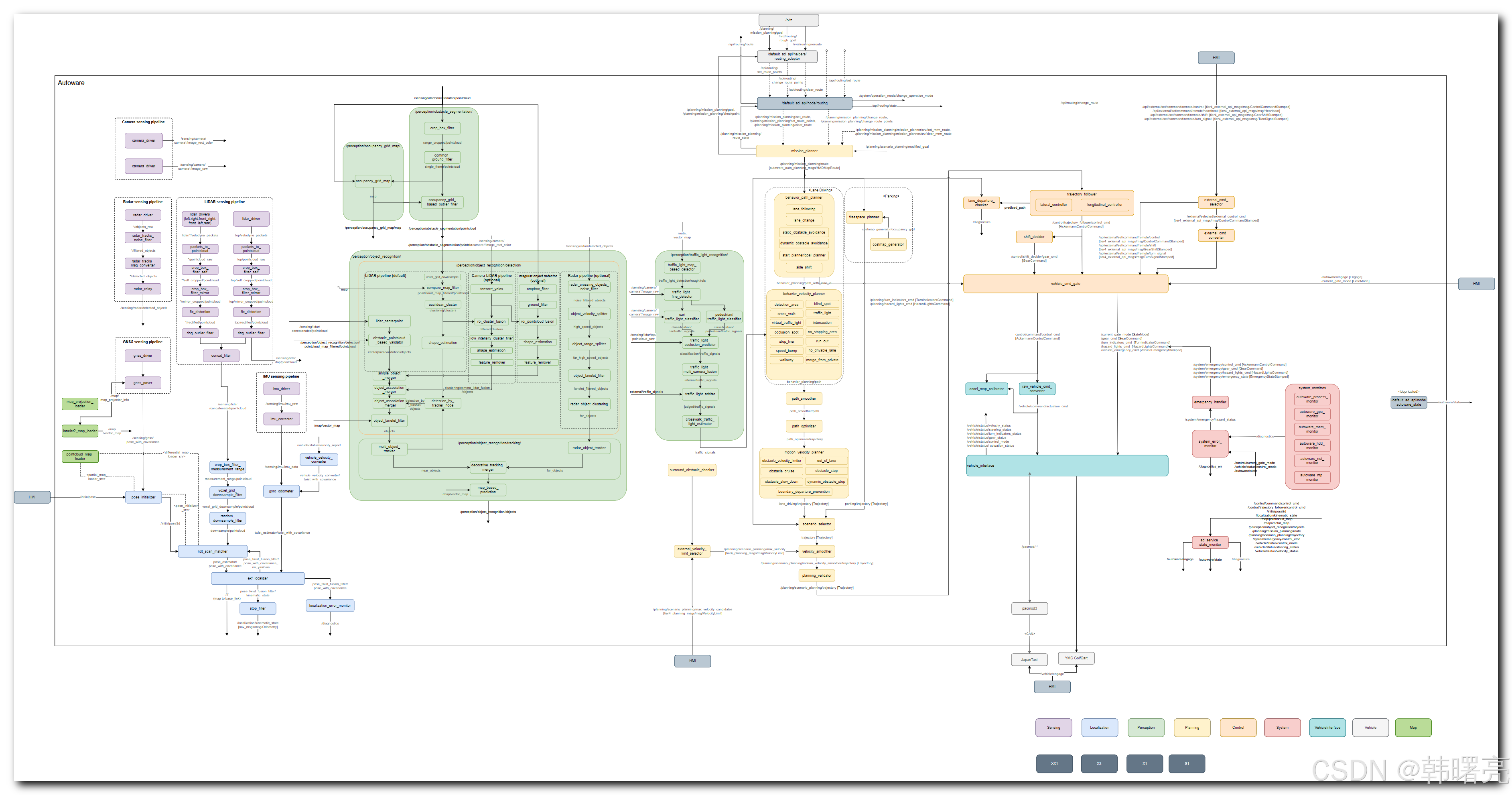Click the dark S1 box

point(1186,763)
